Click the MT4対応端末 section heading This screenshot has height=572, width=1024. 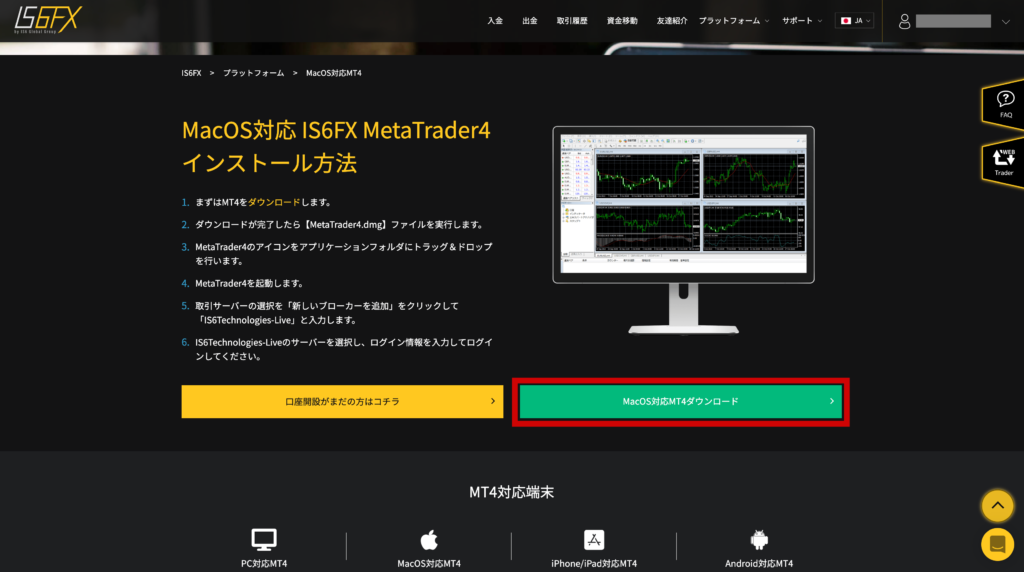click(511, 492)
